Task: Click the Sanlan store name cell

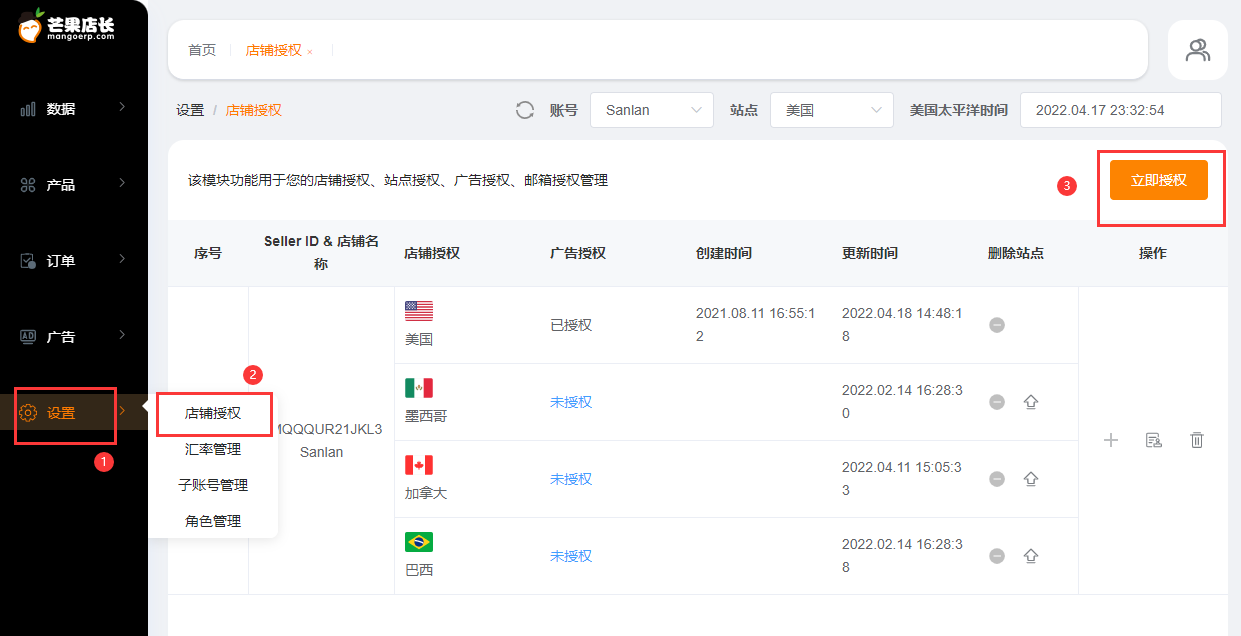Action: pyautogui.click(x=322, y=452)
